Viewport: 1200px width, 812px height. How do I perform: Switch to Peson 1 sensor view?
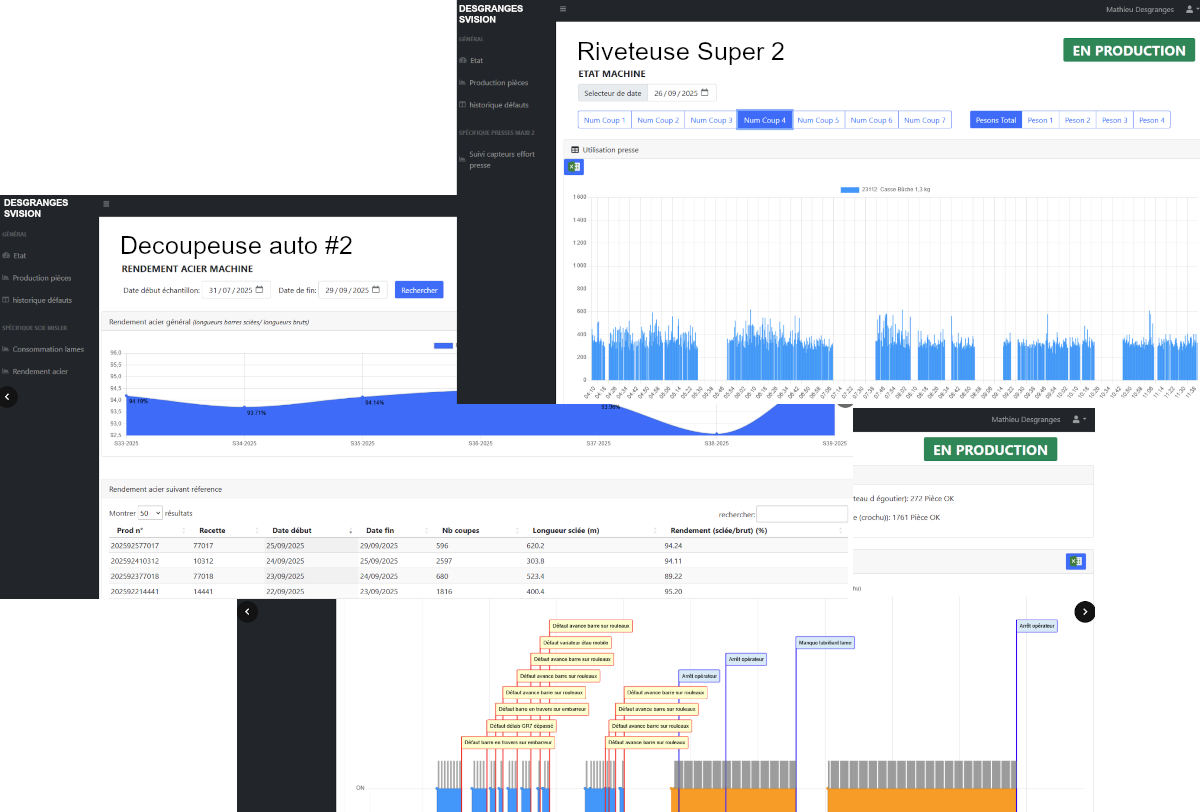pos(1040,120)
